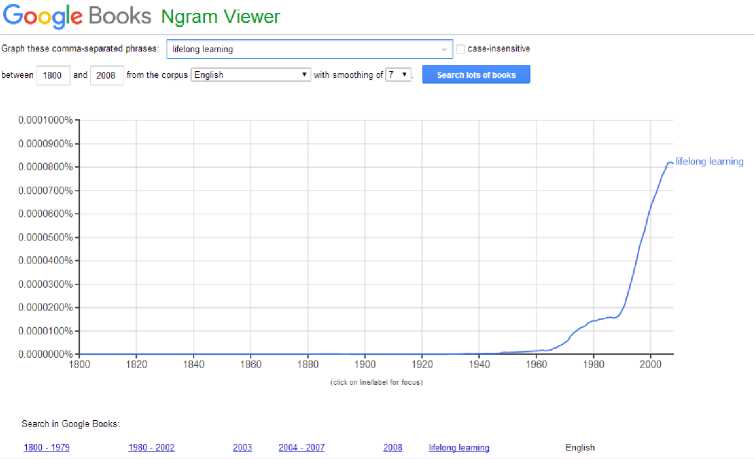Enable the case-insensitive checkbox

pos(460,49)
